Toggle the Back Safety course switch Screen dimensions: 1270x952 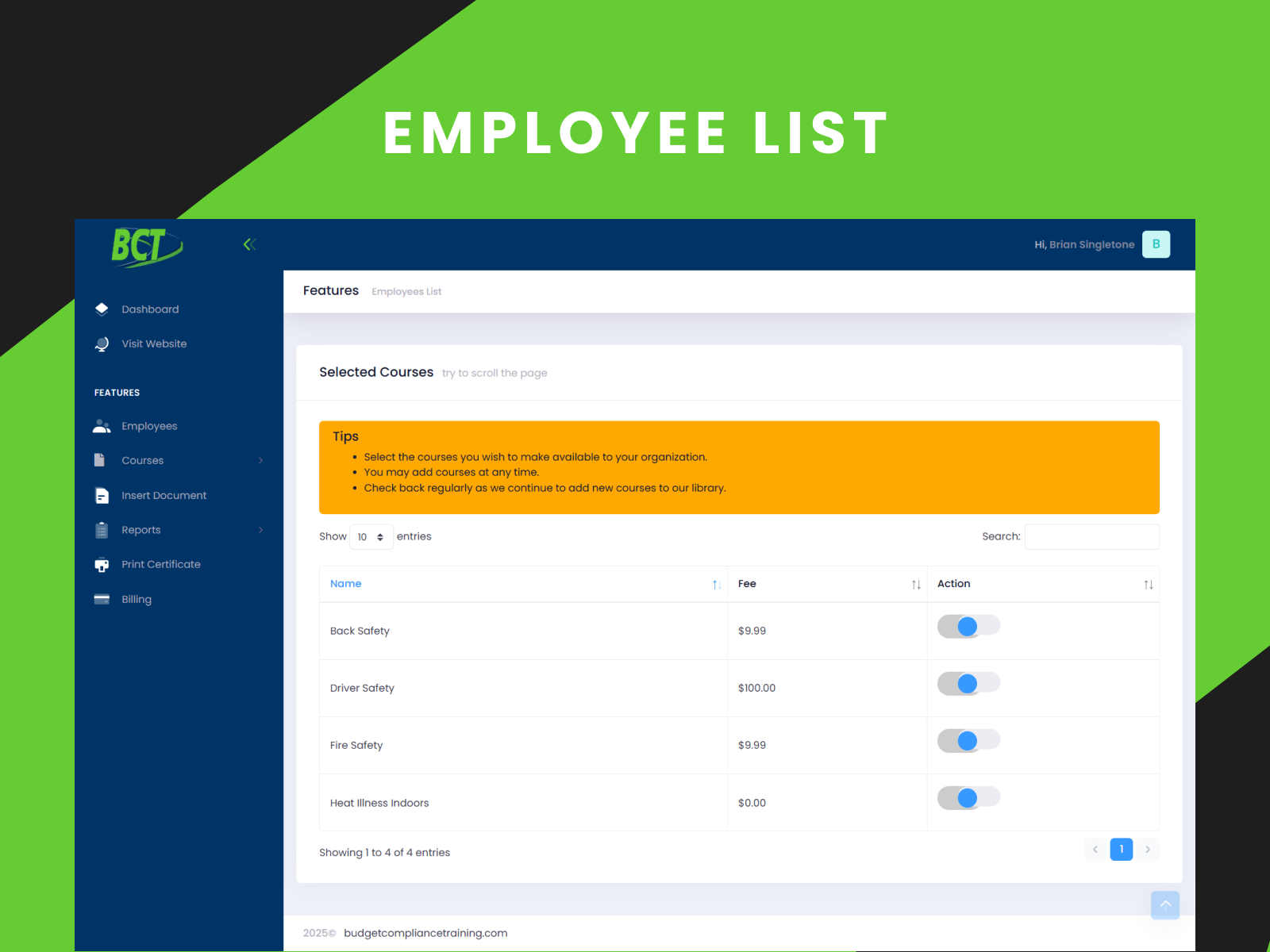[968, 627]
